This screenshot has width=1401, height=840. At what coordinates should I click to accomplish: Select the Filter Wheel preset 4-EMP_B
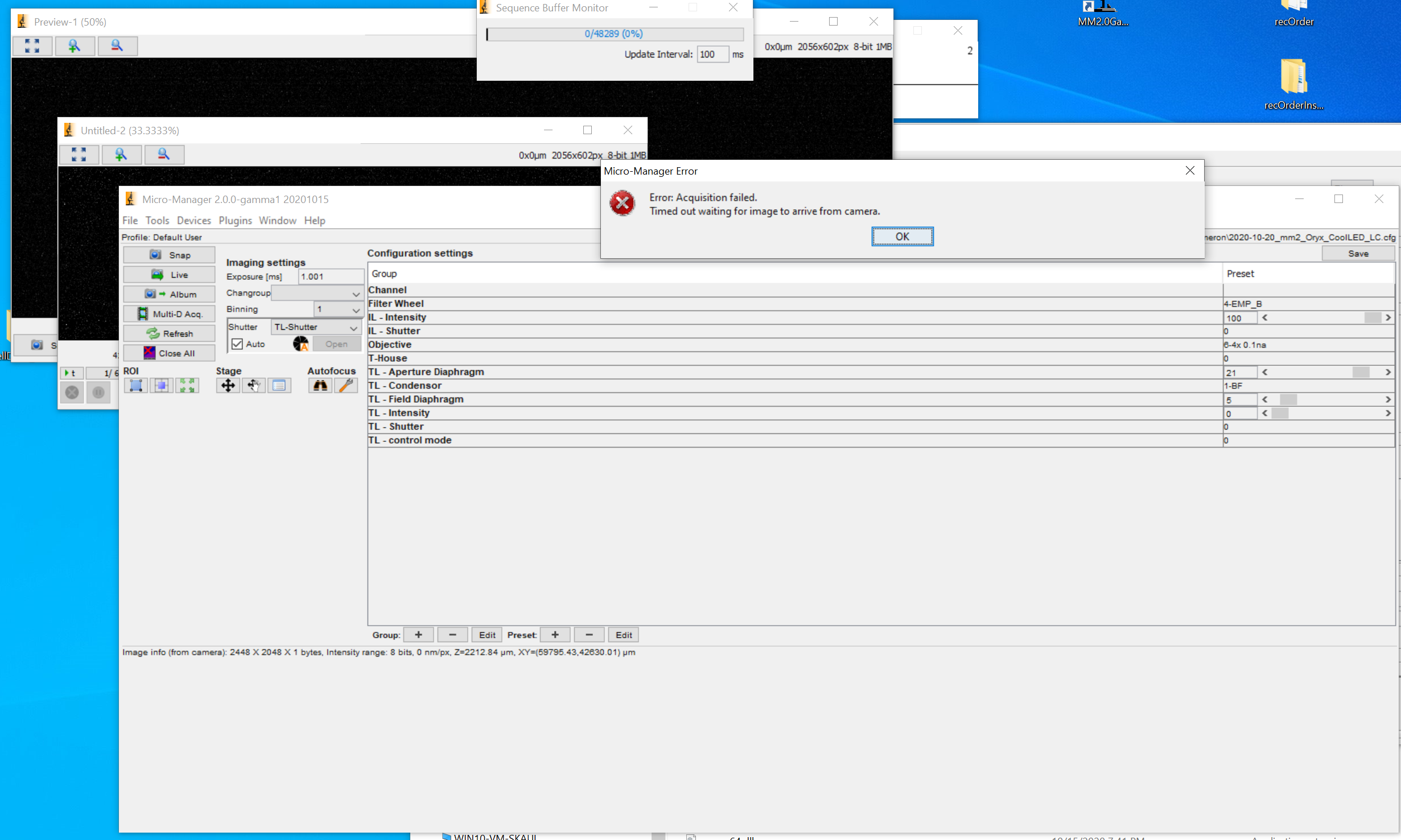(1308, 304)
